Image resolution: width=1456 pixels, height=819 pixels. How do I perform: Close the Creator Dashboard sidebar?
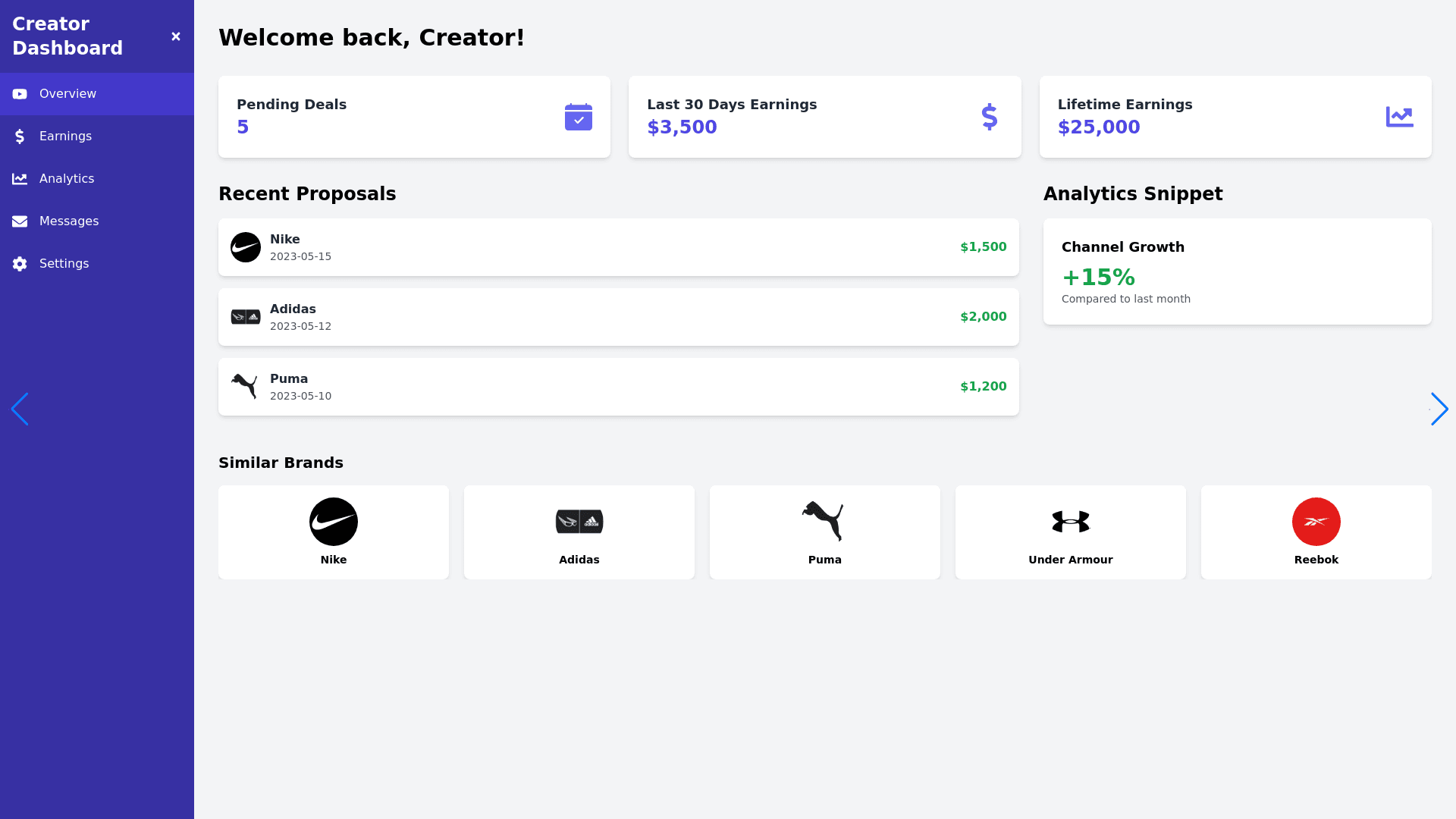(176, 36)
